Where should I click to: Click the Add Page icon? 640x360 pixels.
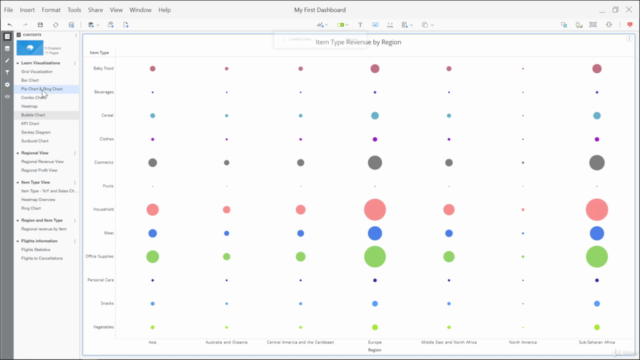click(126, 25)
